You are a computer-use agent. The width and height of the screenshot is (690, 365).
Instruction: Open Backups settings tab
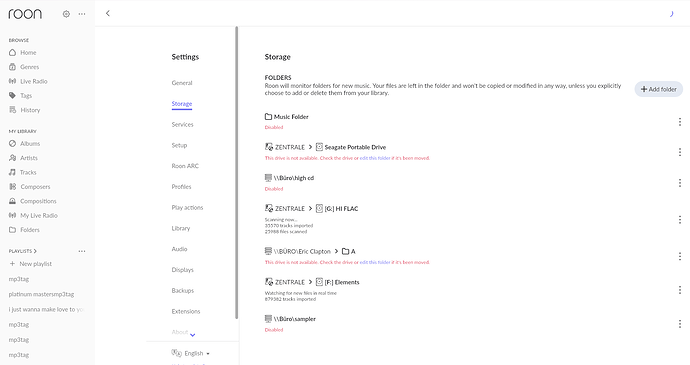[183, 291]
